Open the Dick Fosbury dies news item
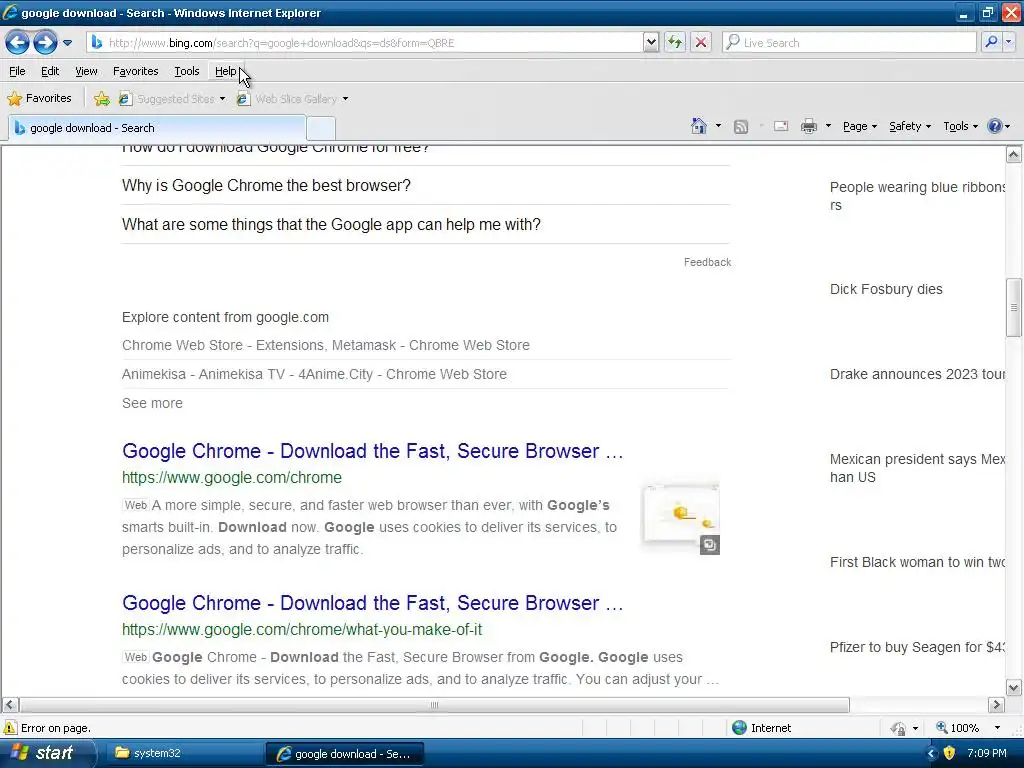Image resolution: width=1024 pixels, height=768 pixels. point(886,289)
